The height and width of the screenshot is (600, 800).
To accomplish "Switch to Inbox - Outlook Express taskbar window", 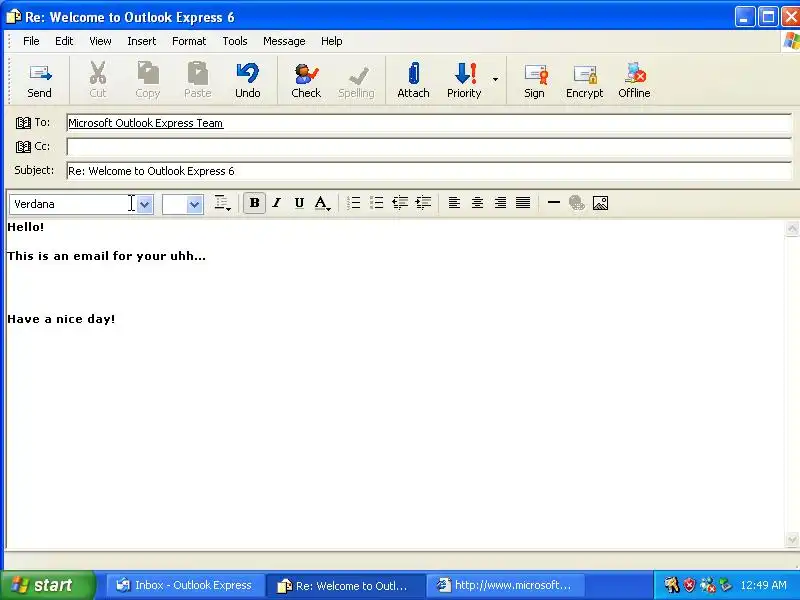I will point(185,585).
